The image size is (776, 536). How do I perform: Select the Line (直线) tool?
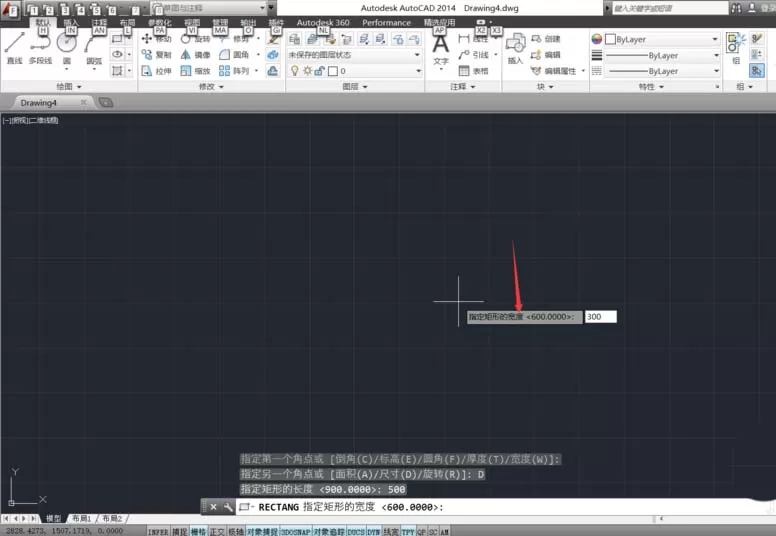pos(14,48)
